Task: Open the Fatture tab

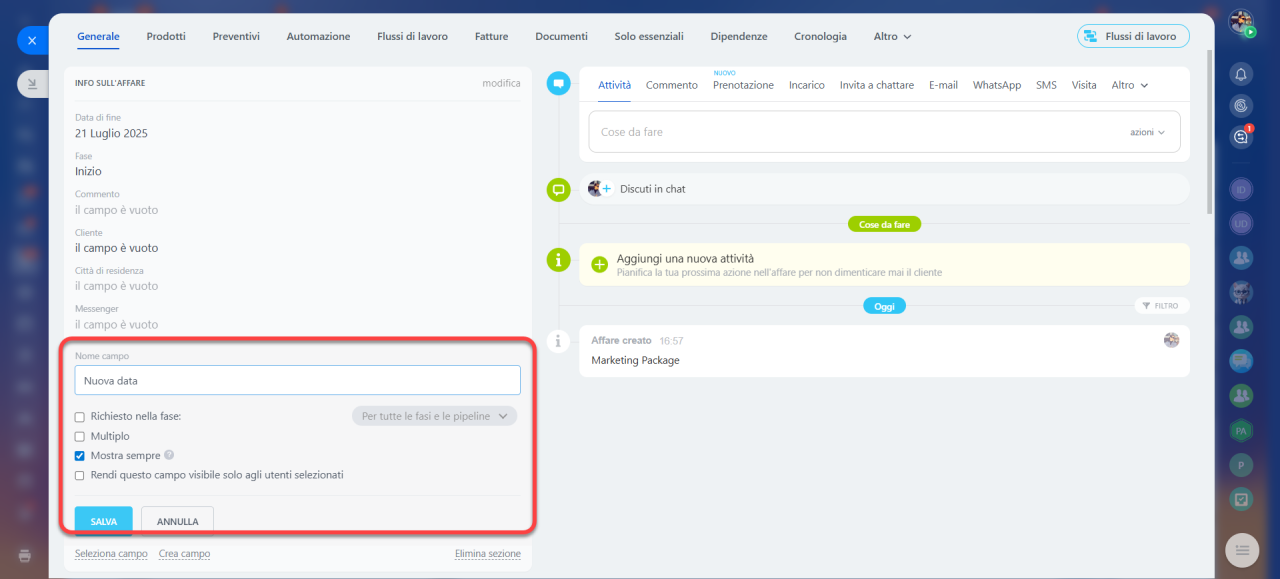Action: coord(491,36)
